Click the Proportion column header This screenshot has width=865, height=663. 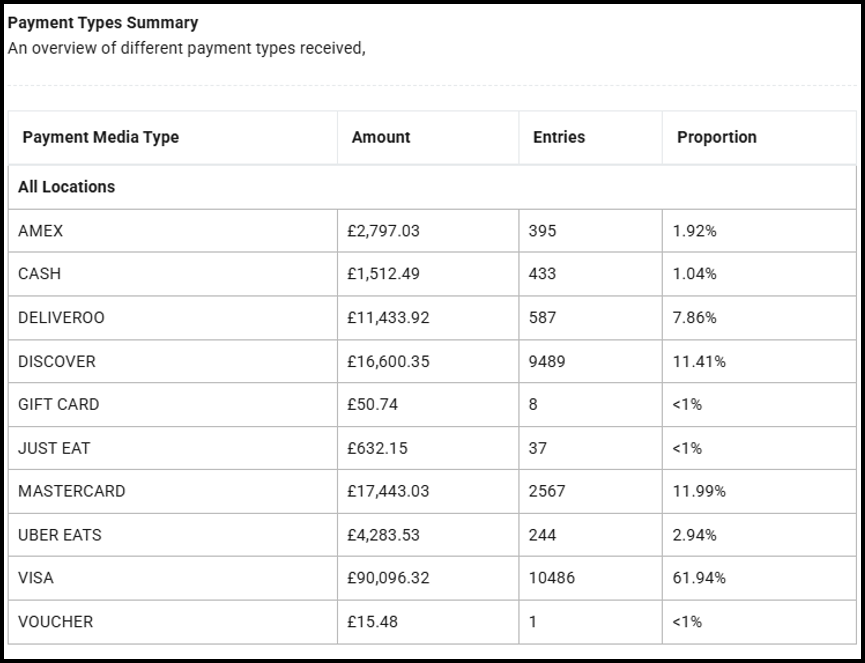click(717, 138)
